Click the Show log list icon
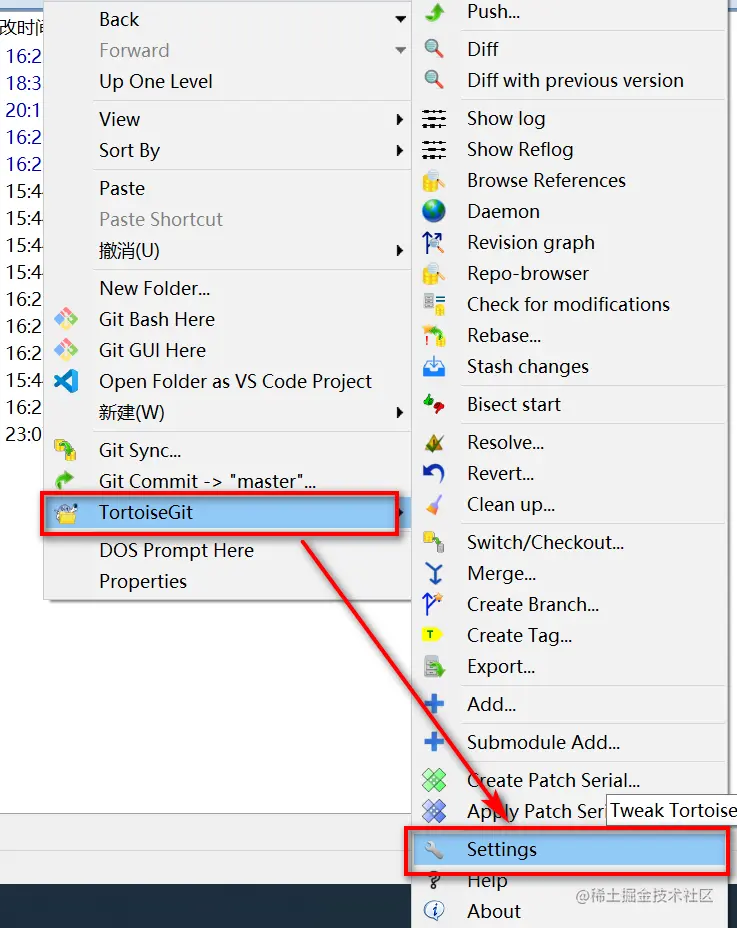 [x=434, y=118]
